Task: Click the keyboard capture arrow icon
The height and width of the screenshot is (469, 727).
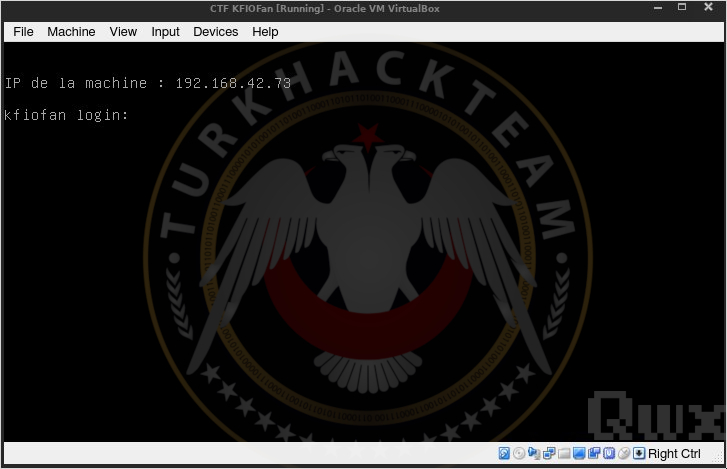Action: pos(639,453)
